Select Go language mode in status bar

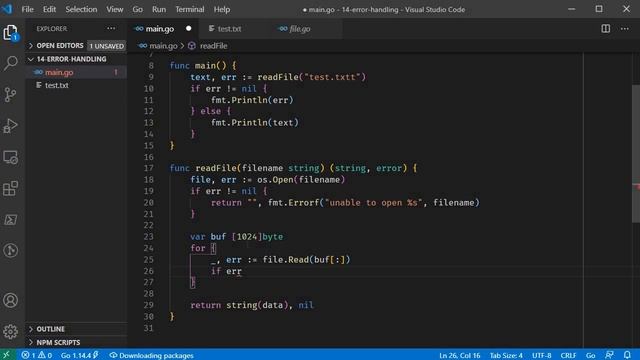pos(591,355)
